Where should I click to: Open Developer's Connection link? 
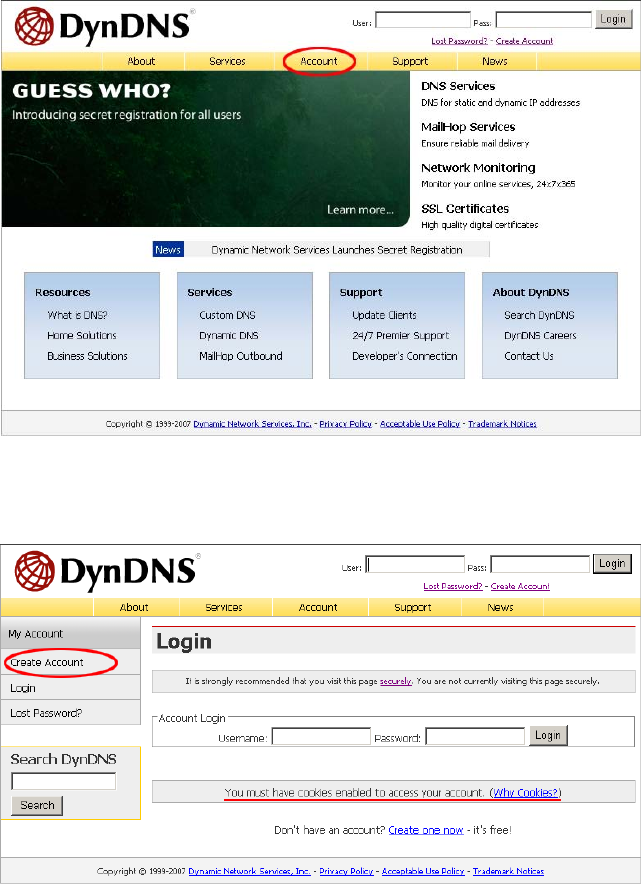tap(405, 356)
